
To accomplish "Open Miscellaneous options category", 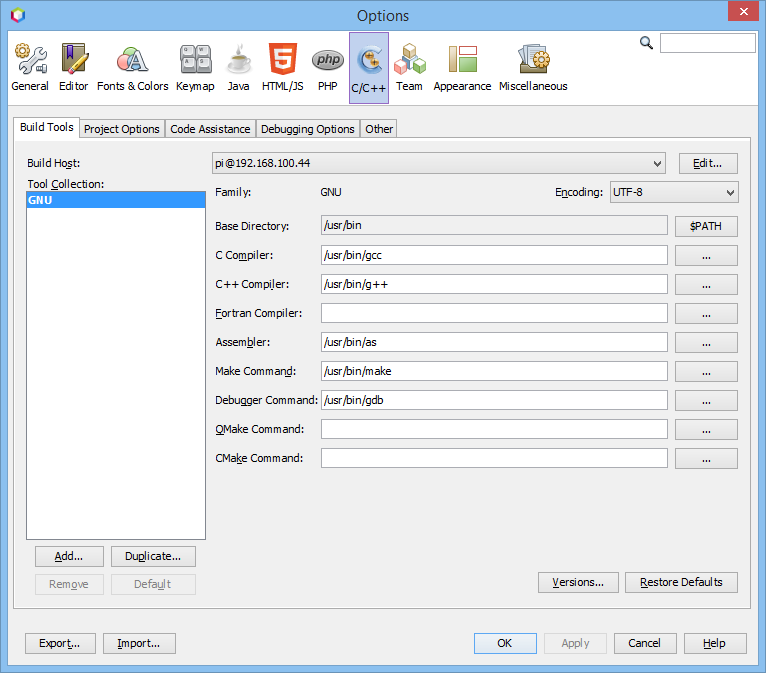I will click(x=533, y=68).
